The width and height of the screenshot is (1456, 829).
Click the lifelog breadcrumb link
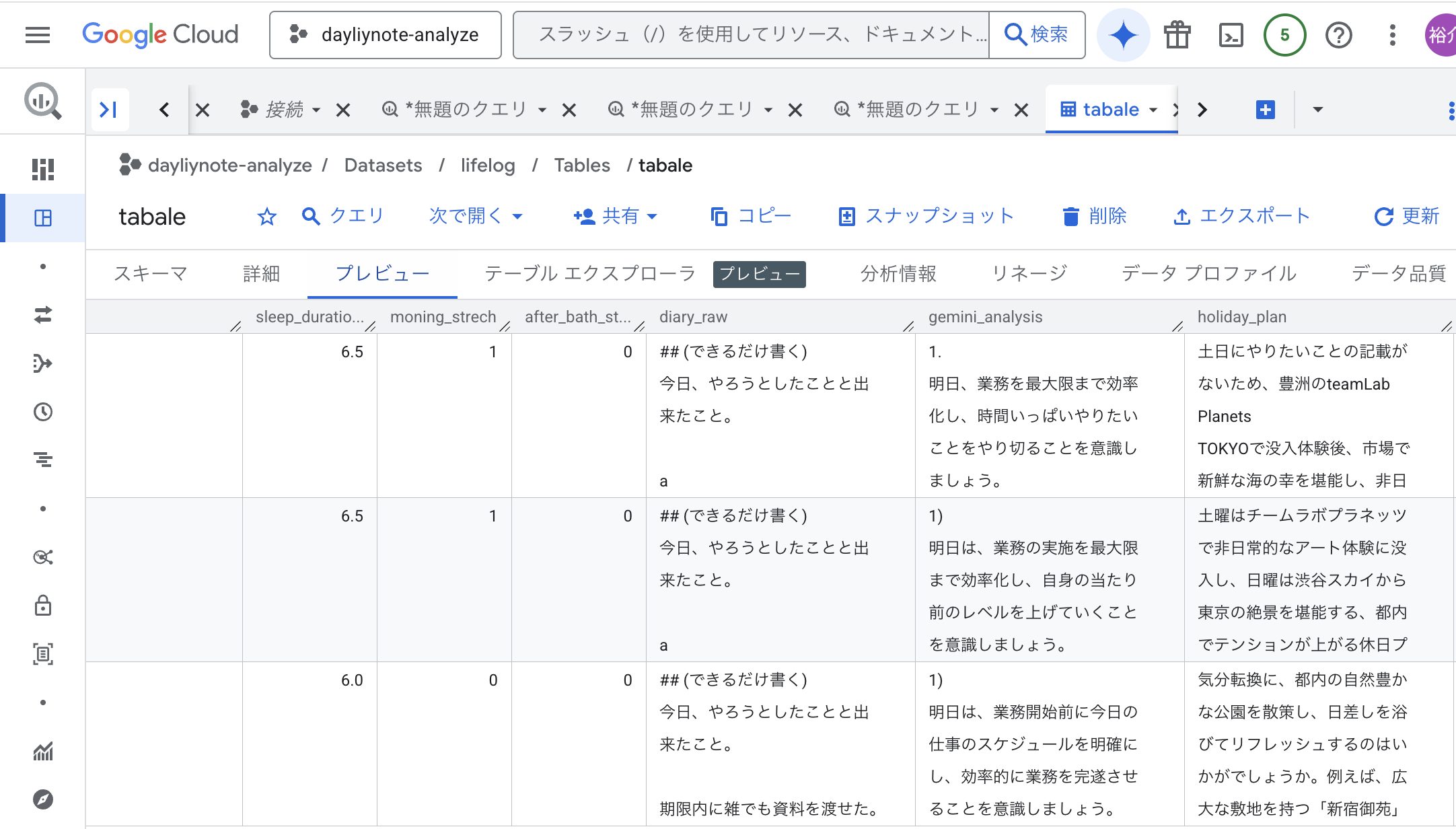488,166
